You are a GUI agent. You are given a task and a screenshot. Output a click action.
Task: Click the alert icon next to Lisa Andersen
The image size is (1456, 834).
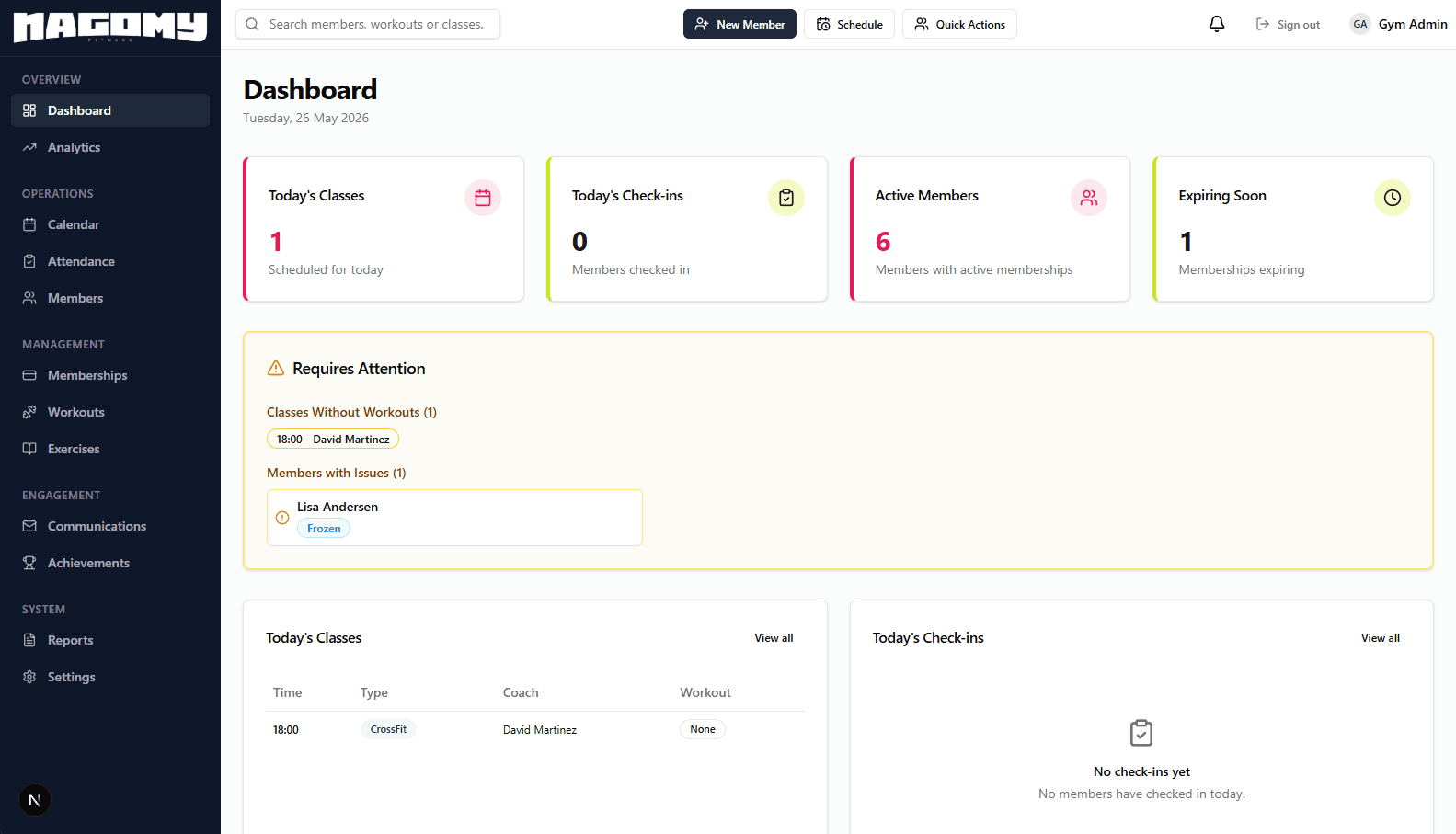point(282,518)
